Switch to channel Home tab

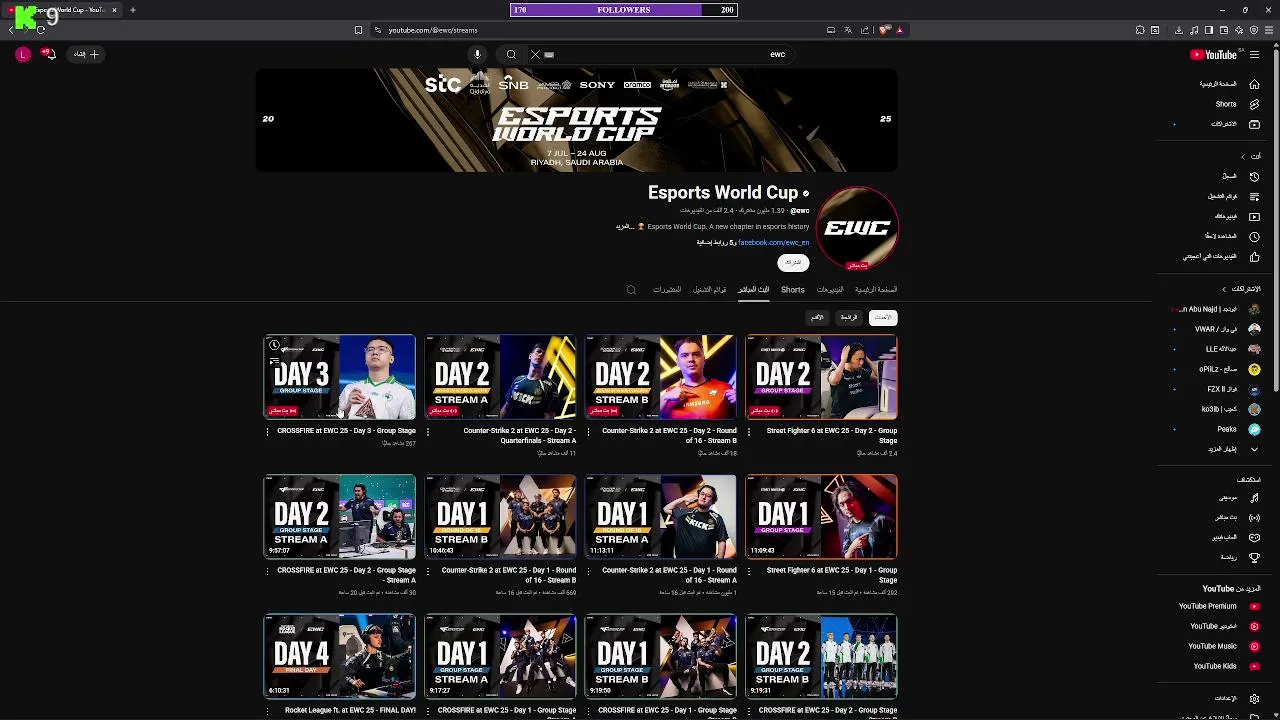pyautogui.click(x=876, y=290)
